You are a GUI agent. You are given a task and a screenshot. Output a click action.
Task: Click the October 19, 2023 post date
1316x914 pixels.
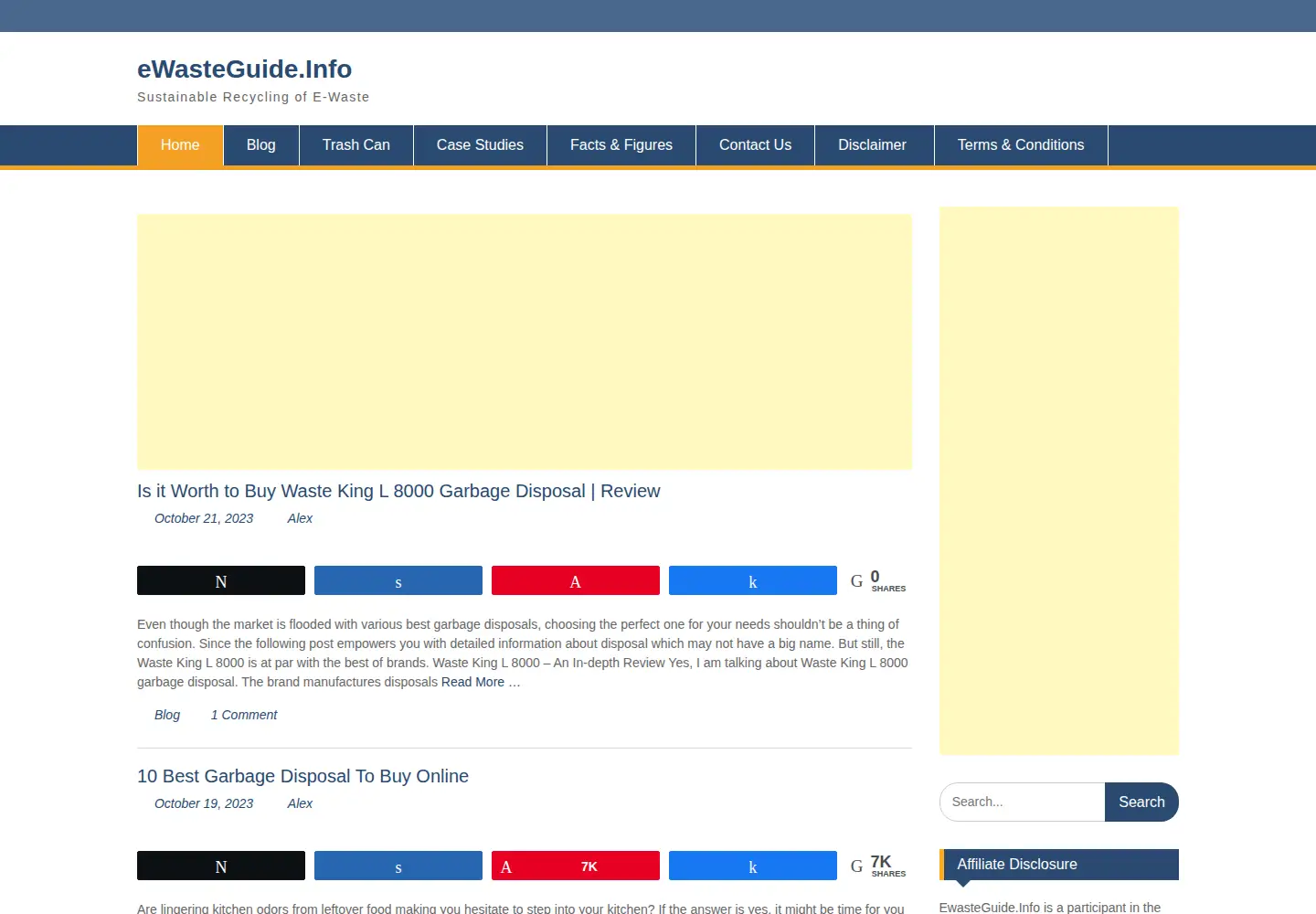204,803
